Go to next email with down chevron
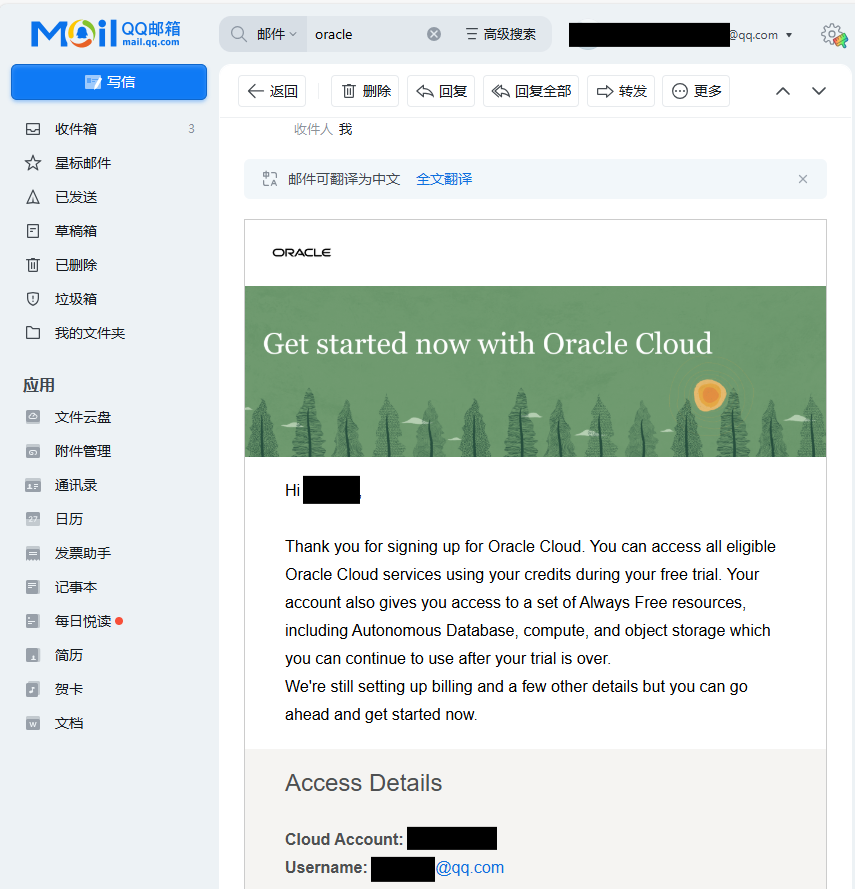This screenshot has height=889, width=855. [x=819, y=91]
